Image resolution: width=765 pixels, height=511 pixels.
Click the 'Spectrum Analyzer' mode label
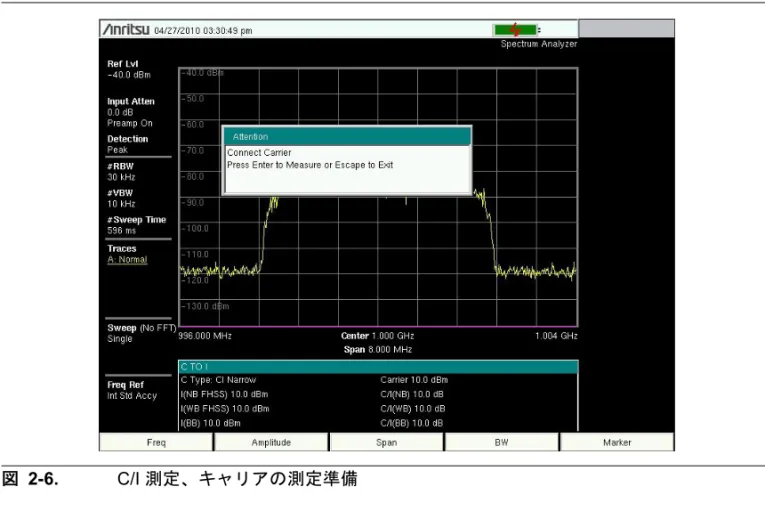click(539, 44)
